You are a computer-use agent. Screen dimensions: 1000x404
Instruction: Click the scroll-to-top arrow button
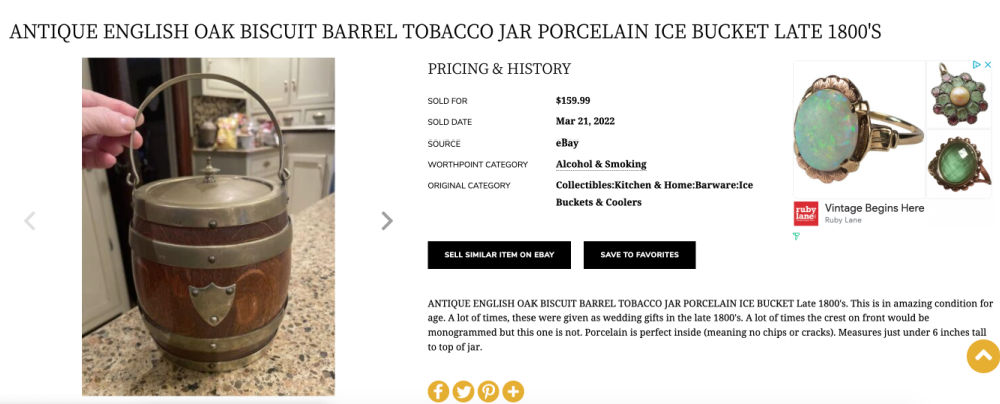tap(983, 356)
